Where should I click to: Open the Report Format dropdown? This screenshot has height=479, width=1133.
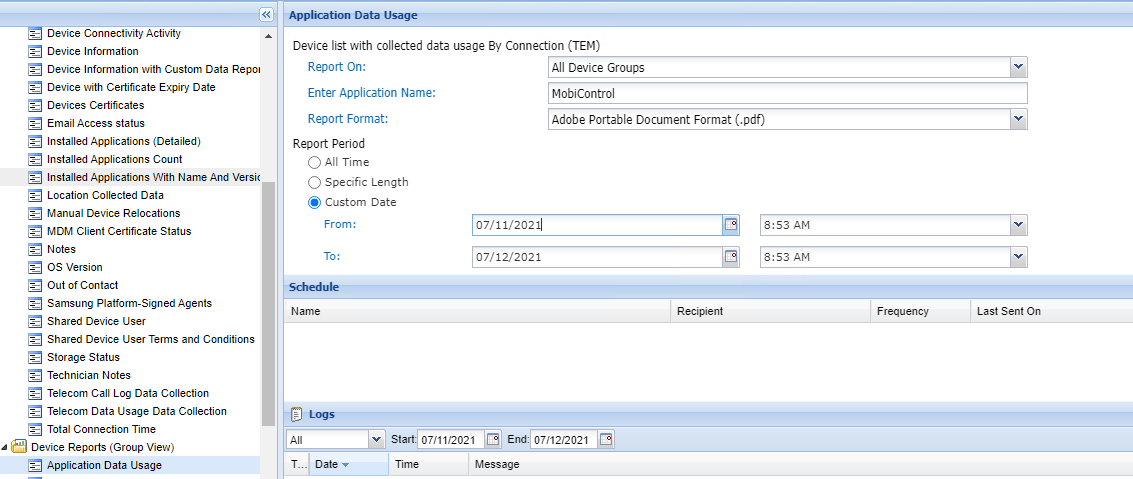click(x=1018, y=119)
